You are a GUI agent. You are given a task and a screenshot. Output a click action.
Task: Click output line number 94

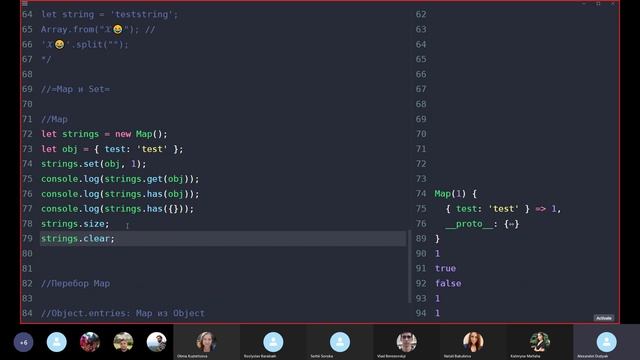tap(421, 313)
